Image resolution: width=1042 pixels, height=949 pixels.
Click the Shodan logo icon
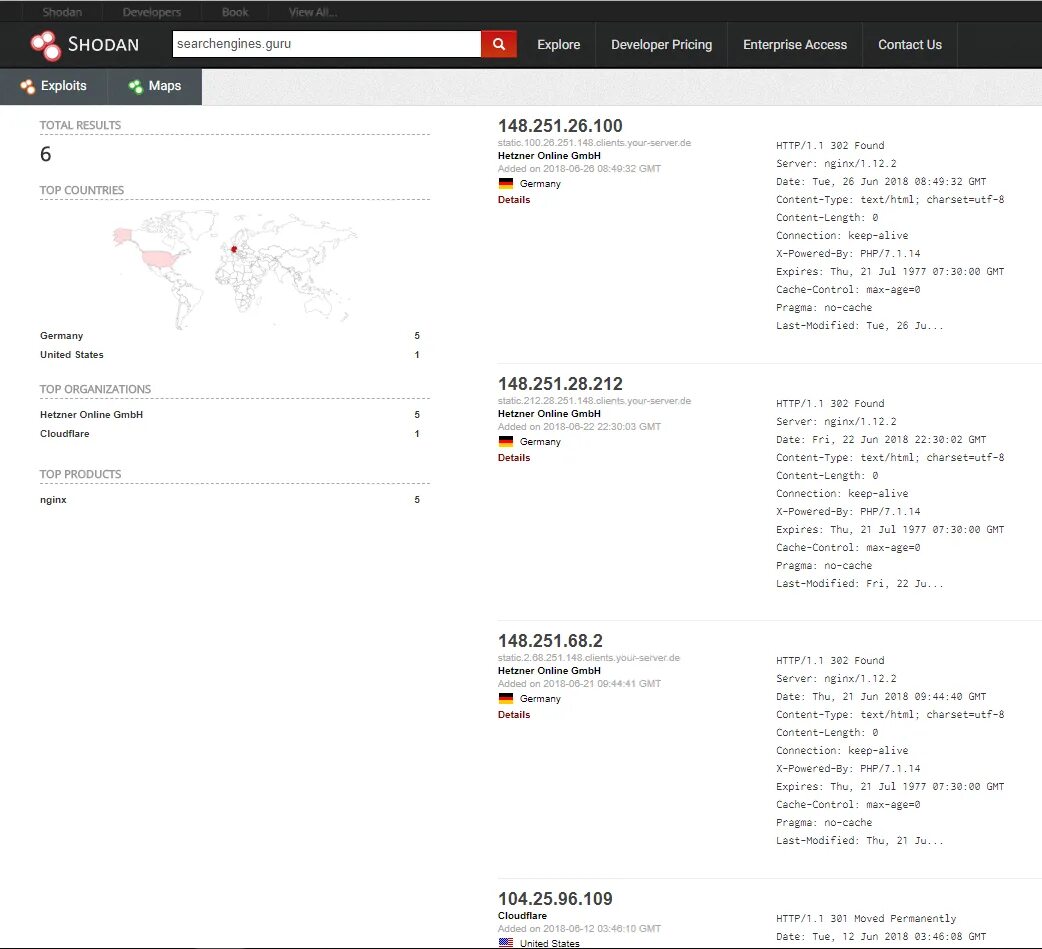pyautogui.click(x=46, y=45)
